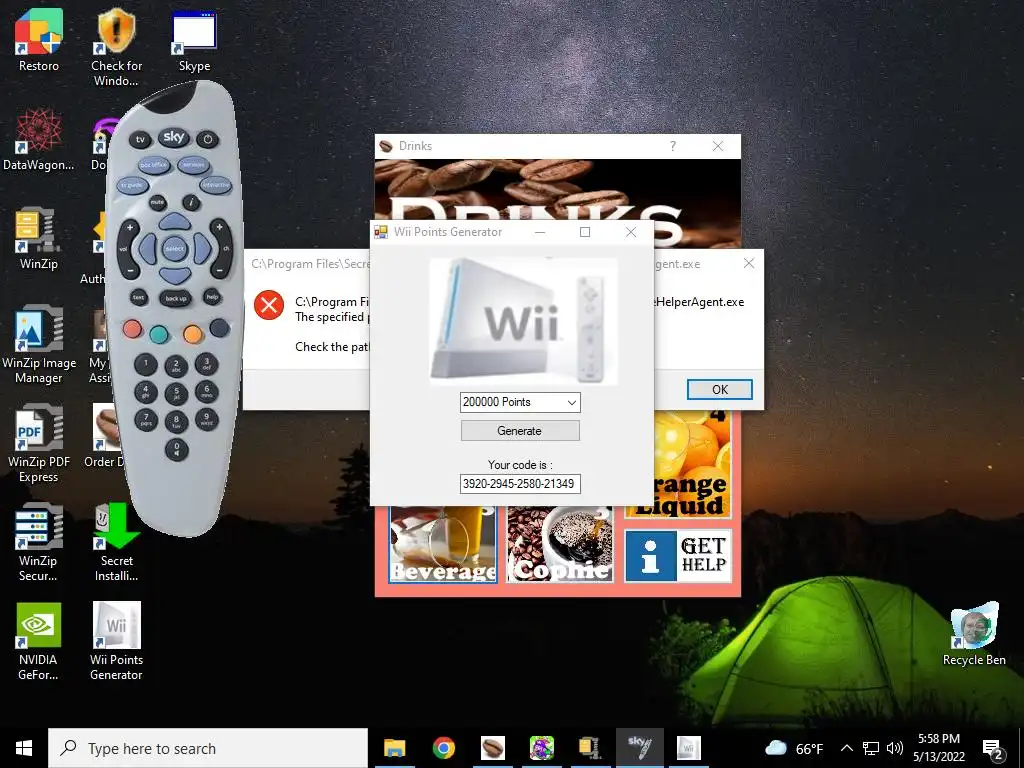The height and width of the screenshot is (768, 1024).
Task: Click channel minus on Sky remote
Action: pos(219,270)
